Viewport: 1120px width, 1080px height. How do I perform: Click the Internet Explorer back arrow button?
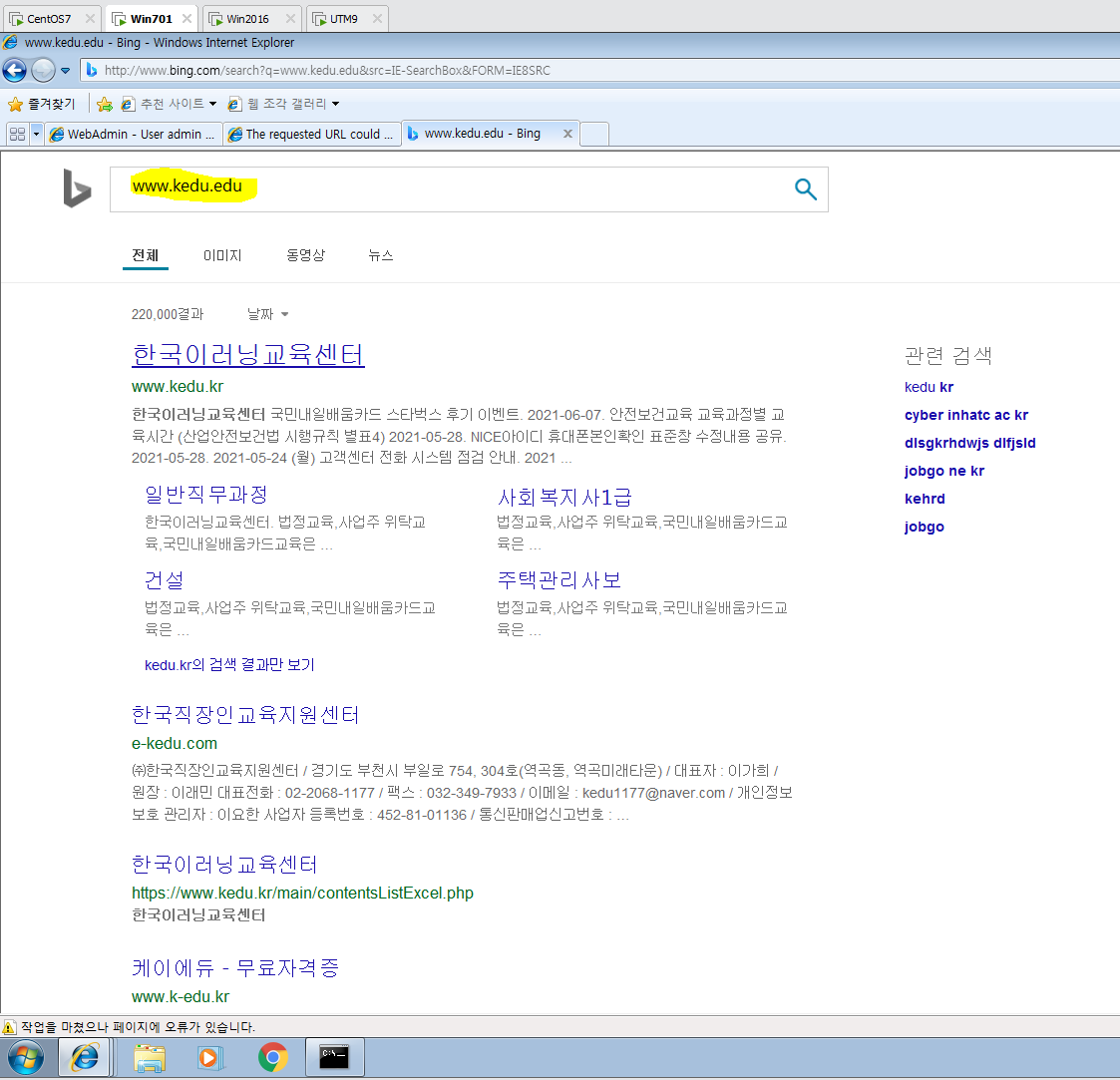[x=14, y=70]
